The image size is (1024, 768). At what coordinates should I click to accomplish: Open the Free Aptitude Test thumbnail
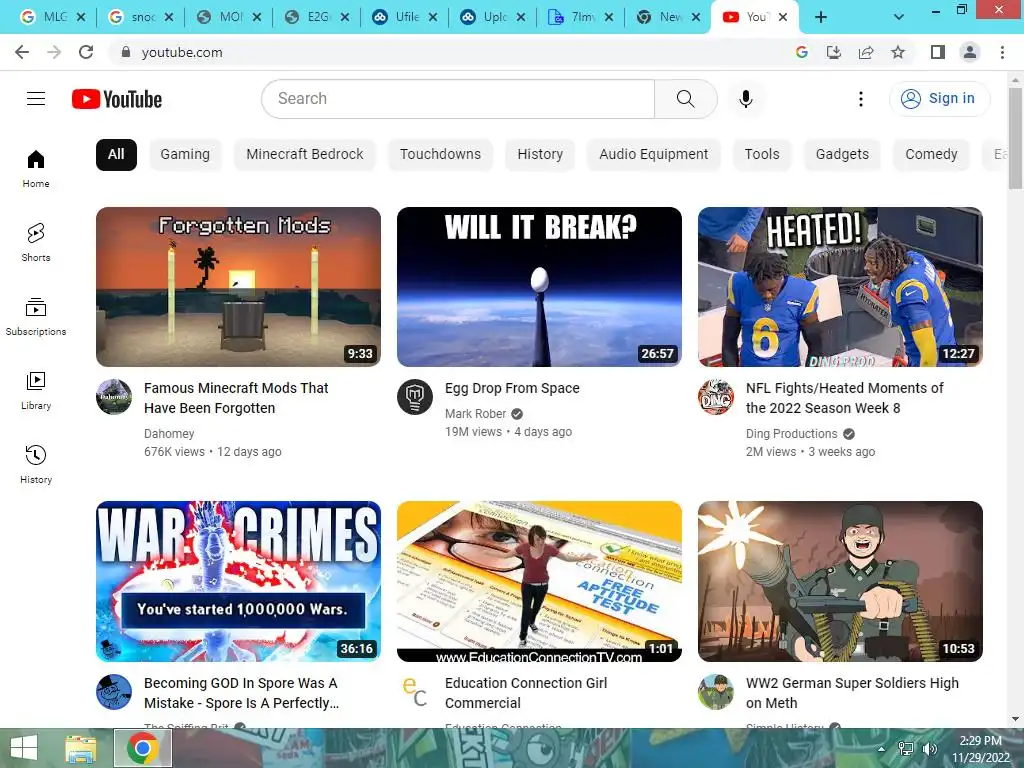tap(539, 581)
